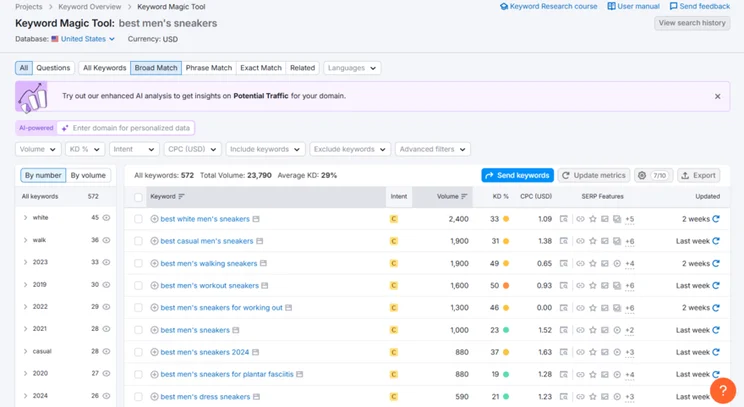Toggle eye icon for white group

point(106,218)
